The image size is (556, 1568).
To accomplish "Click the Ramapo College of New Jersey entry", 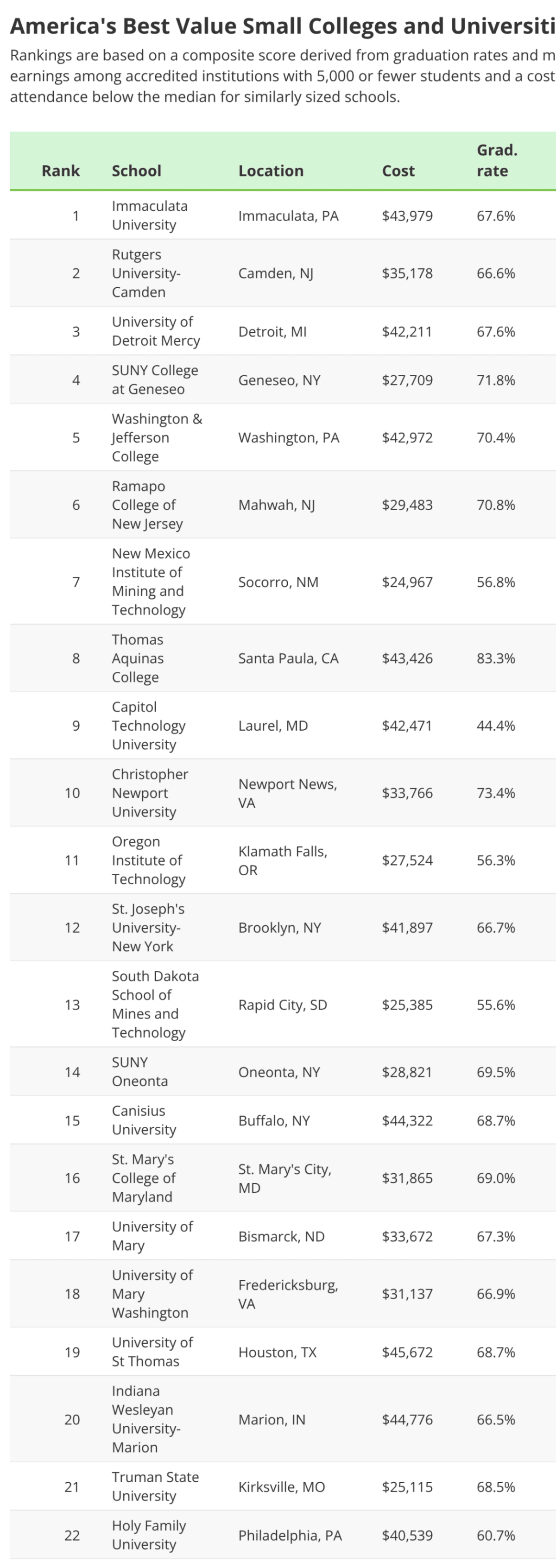I will [x=147, y=505].
